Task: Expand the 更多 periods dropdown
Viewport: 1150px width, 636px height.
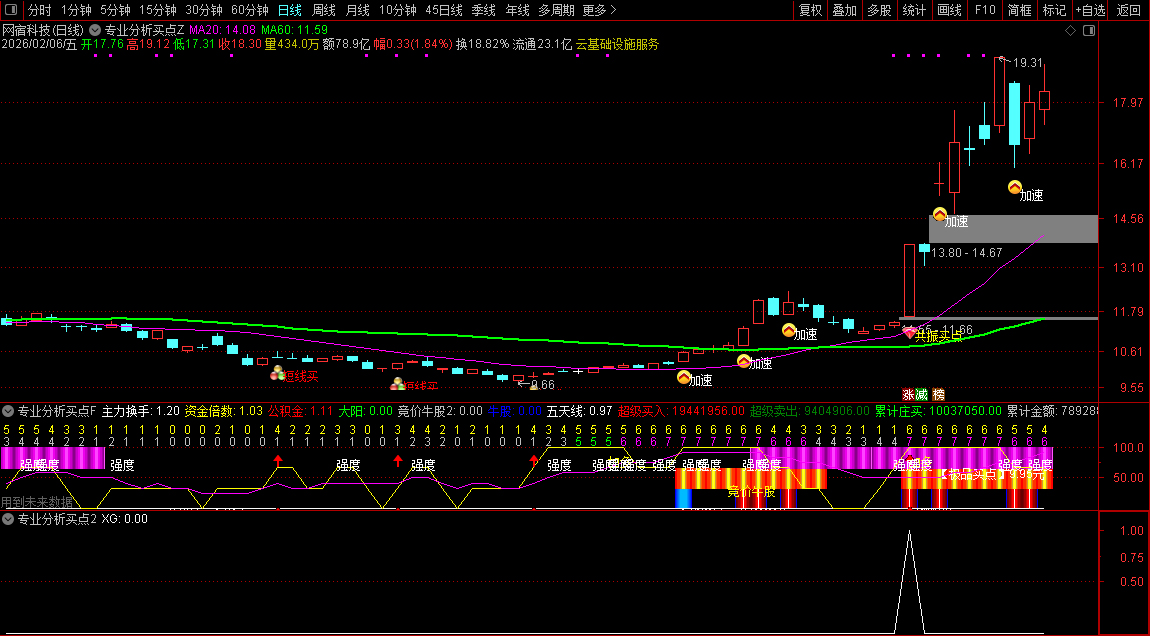Action: [x=598, y=10]
